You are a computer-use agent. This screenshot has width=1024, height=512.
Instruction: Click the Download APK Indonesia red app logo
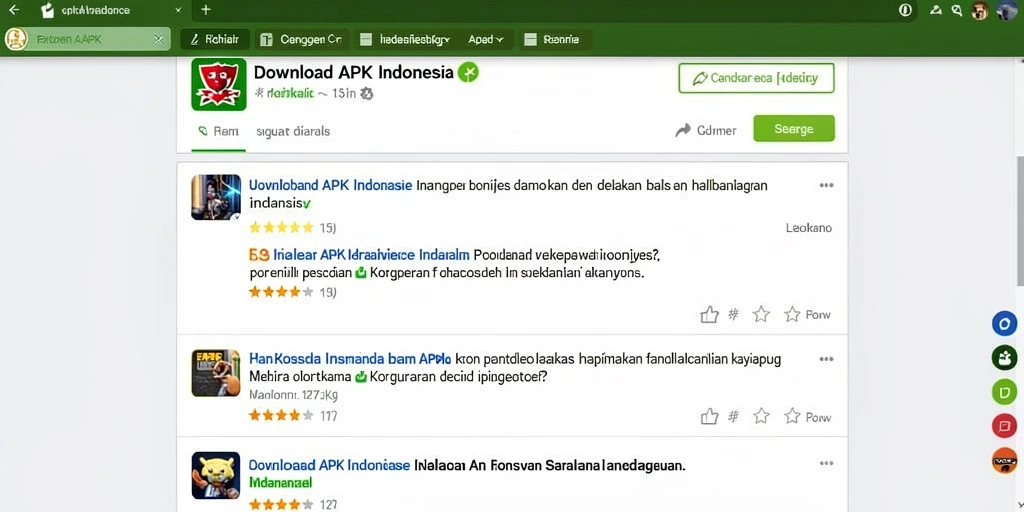219,84
